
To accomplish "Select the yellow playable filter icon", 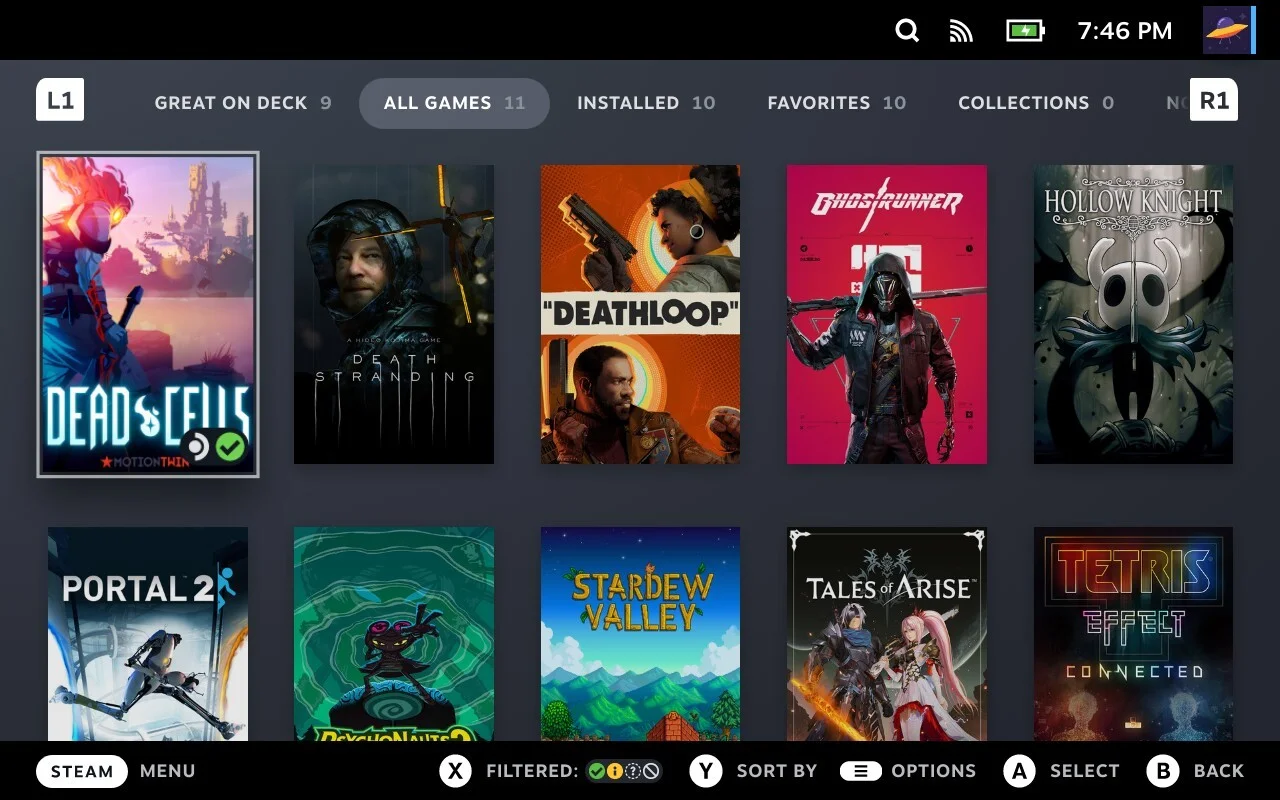I will pos(615,771).
